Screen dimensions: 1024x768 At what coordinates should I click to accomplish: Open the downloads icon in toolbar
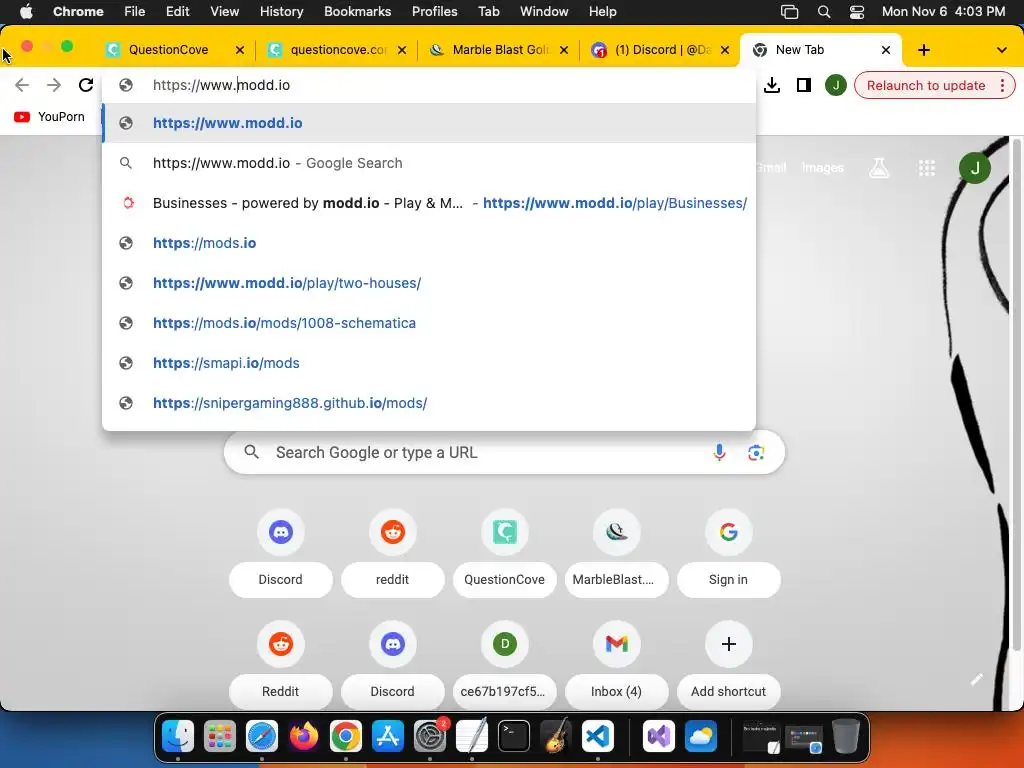(x=772, y=85)
